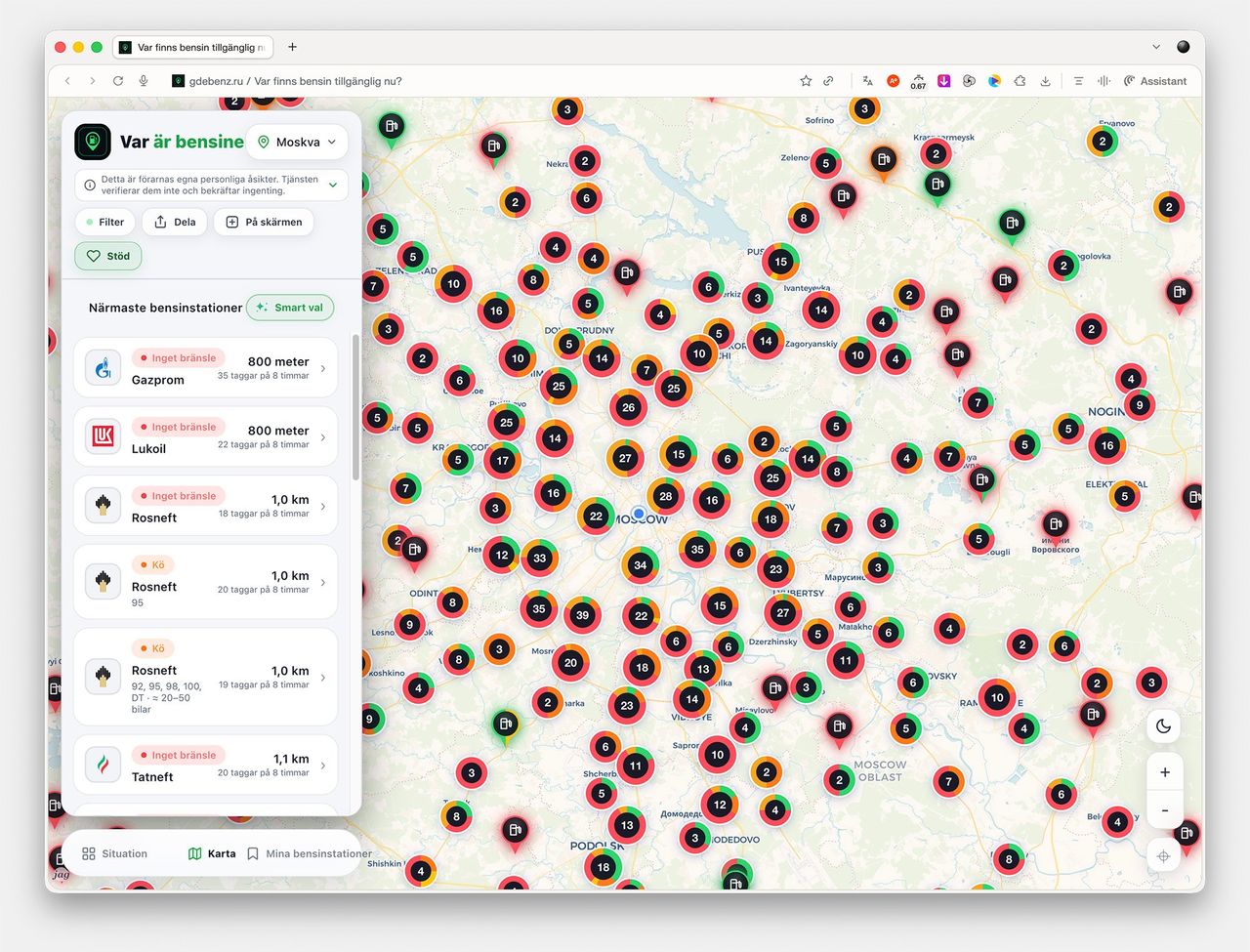Toggle dark mode moon icon on map
This screenshot has width=1250, height=952.
coord(1163,726)
